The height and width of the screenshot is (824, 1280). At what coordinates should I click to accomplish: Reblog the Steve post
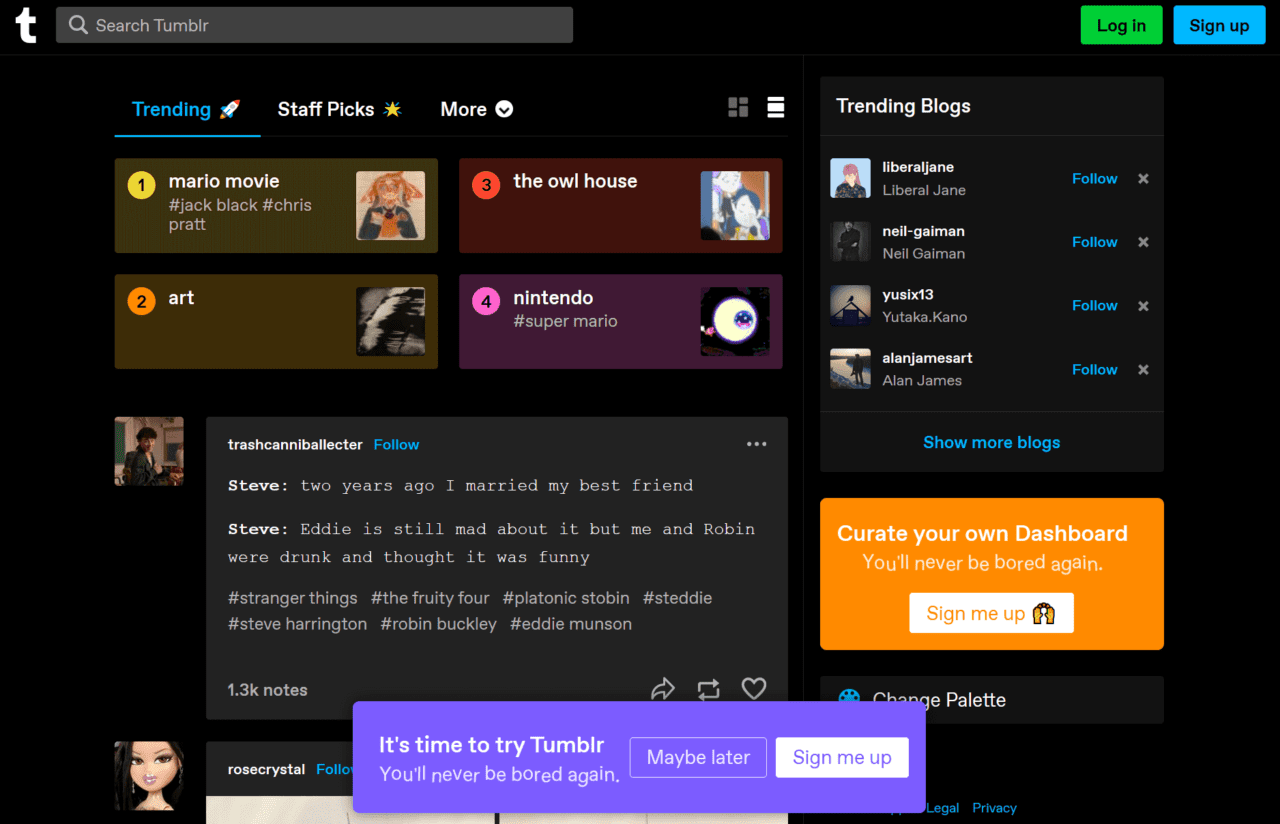[x=709, y=689]
